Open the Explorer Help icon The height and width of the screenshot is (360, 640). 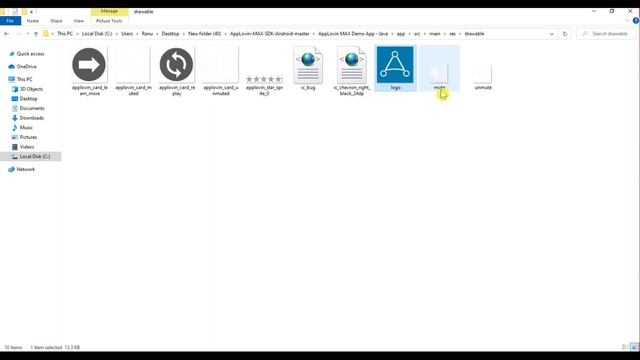(636, 20)
